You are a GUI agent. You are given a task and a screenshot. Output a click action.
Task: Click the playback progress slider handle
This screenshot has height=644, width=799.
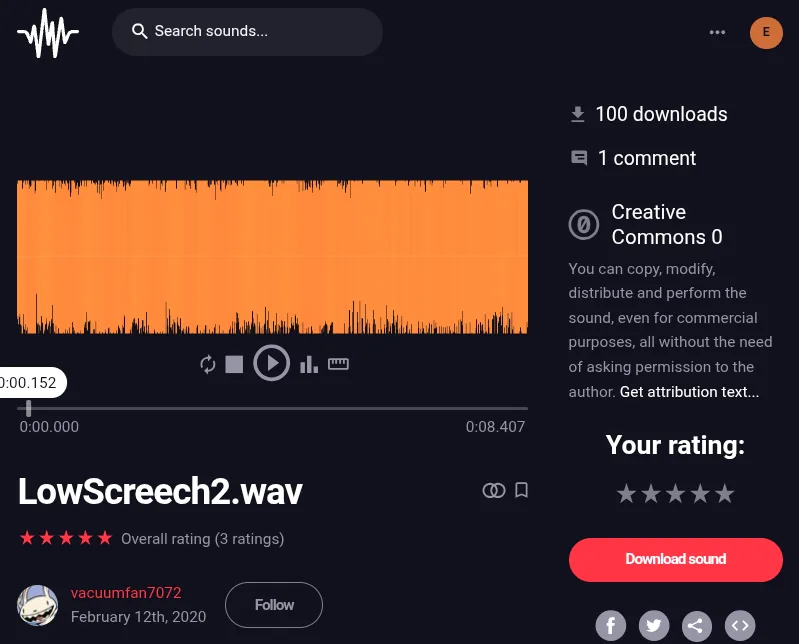click(x=29, y=408)
